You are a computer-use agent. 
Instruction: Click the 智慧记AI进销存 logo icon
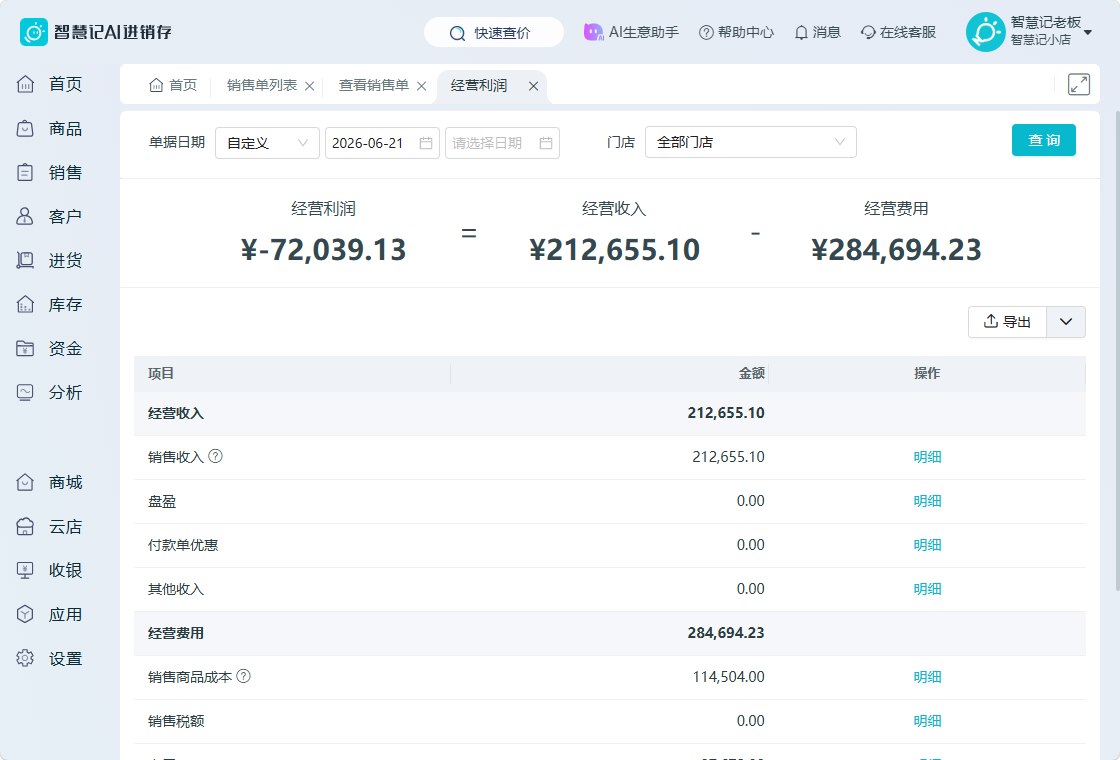coord(34,32)
